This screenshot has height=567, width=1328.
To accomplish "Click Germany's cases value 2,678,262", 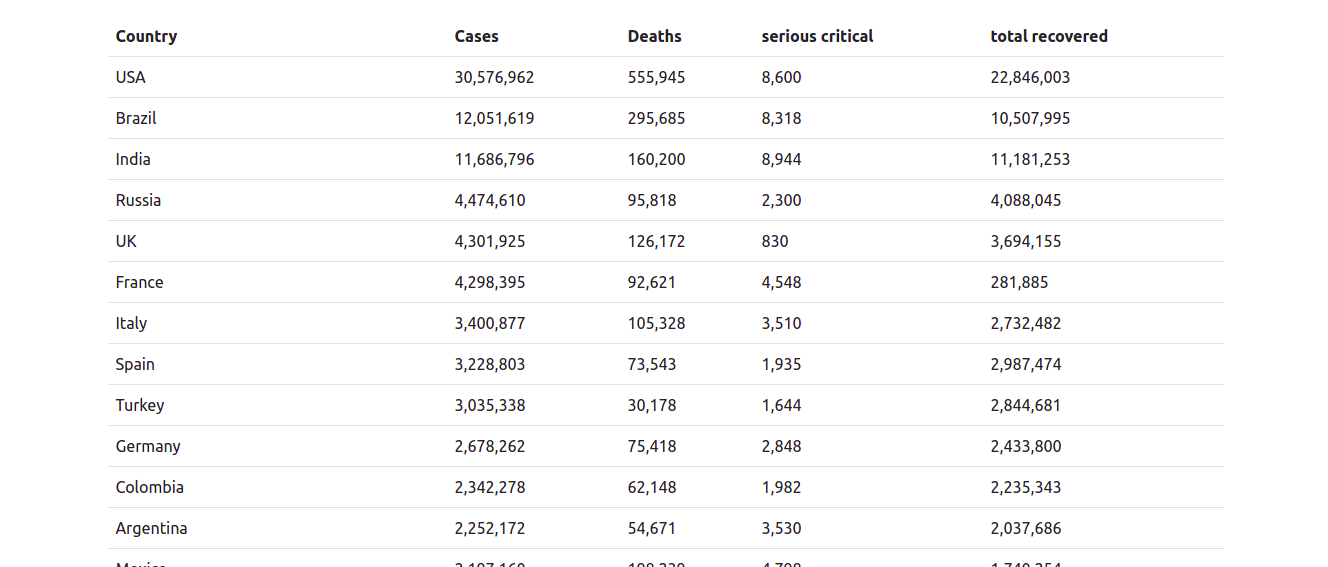I will 490,446.
